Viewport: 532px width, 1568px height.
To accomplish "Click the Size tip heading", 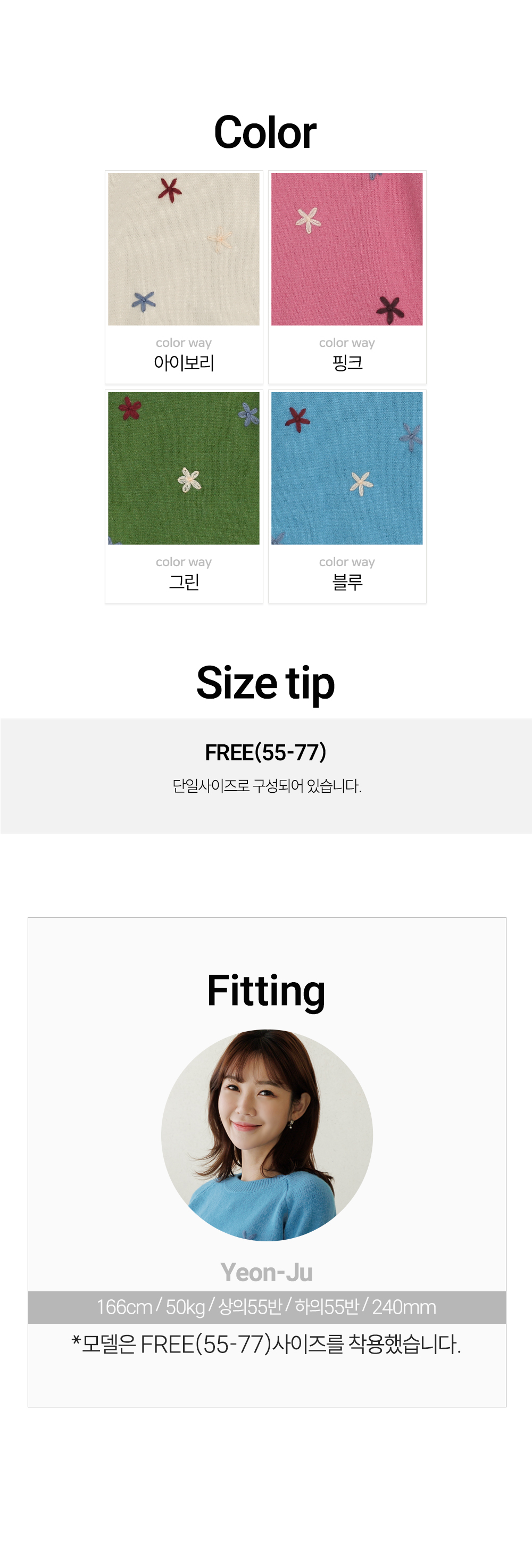I will pos(265,683).
